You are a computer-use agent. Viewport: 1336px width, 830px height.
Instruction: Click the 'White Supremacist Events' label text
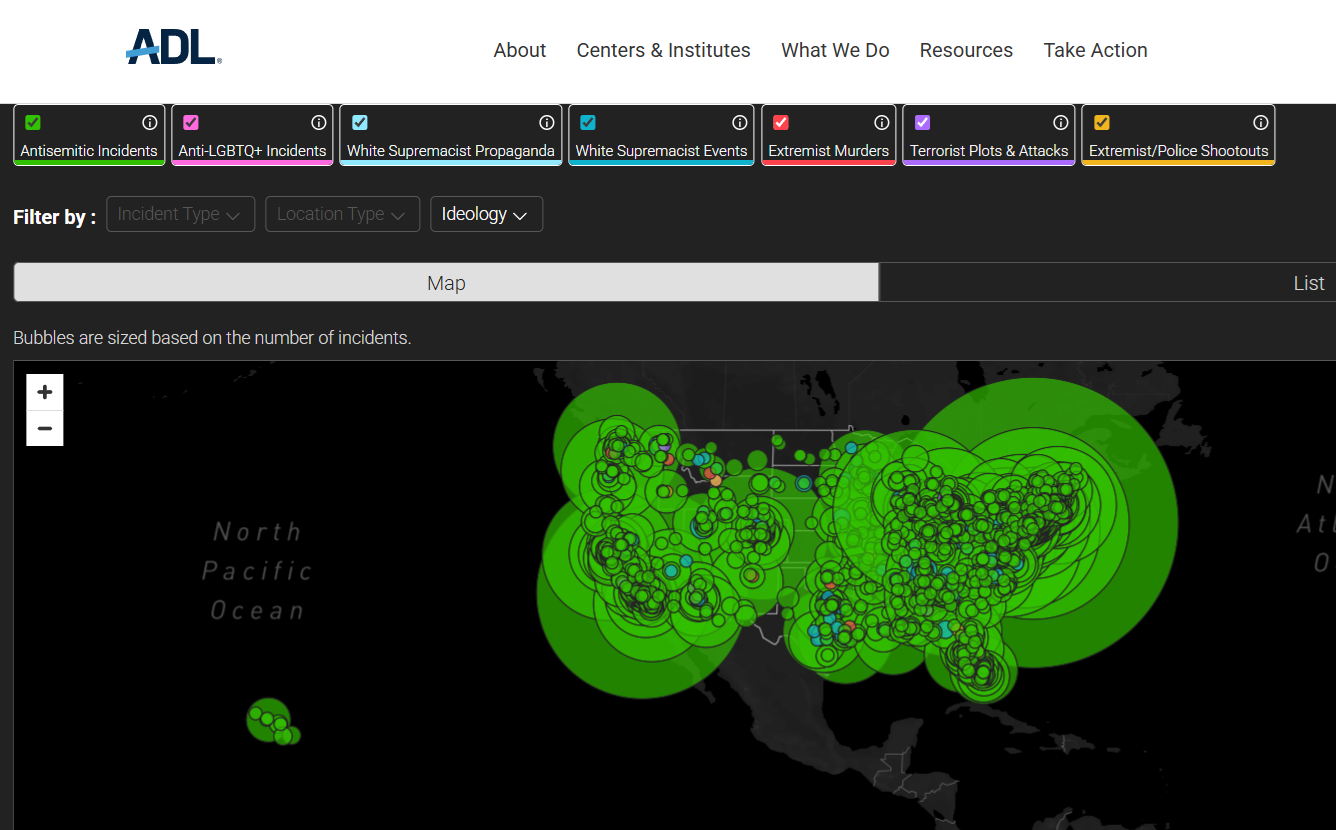tap(661, 151)
